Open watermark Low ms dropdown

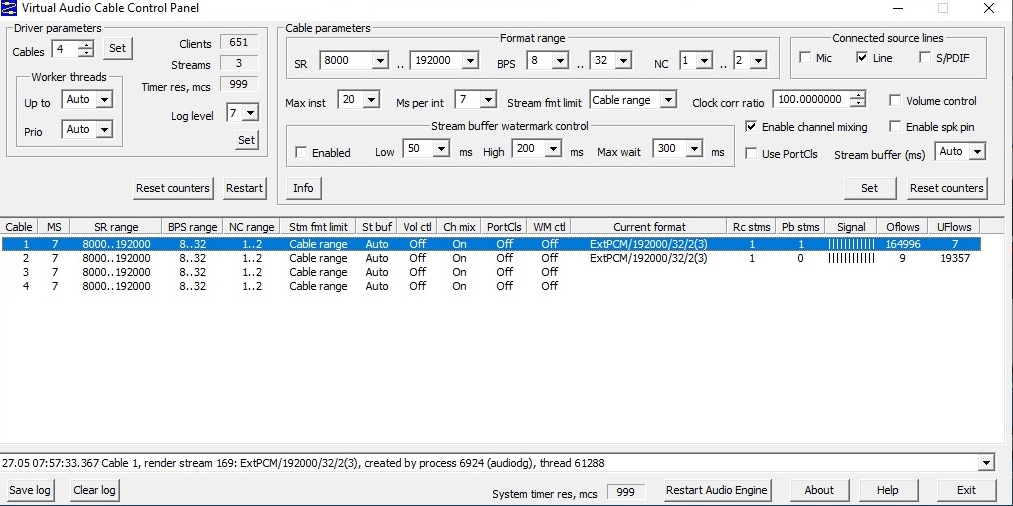click(441, 149)
